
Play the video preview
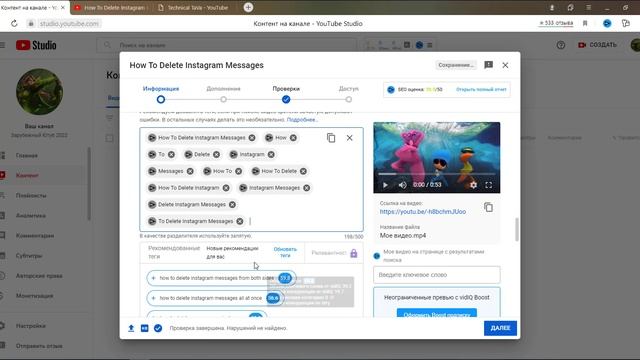[385, 185]
